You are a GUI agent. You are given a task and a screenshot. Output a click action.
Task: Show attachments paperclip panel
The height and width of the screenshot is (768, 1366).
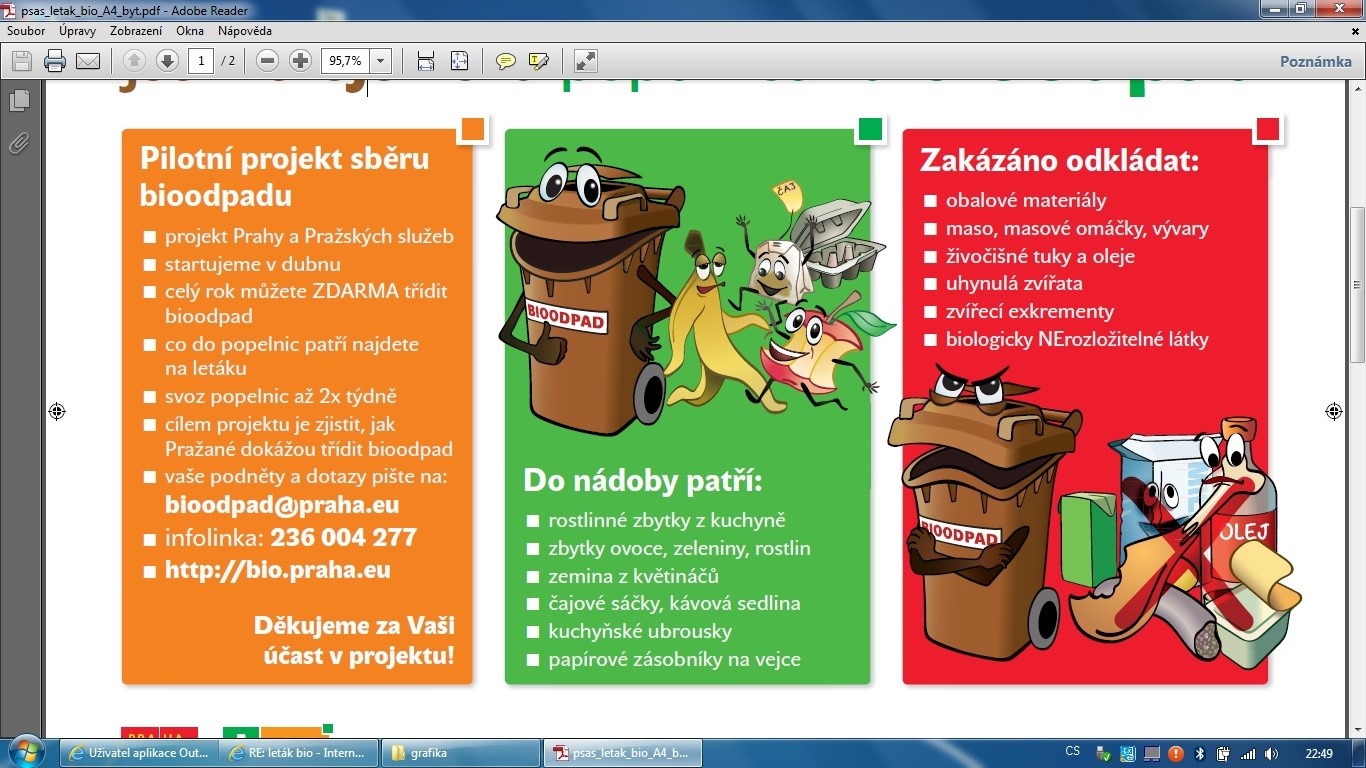19,143
